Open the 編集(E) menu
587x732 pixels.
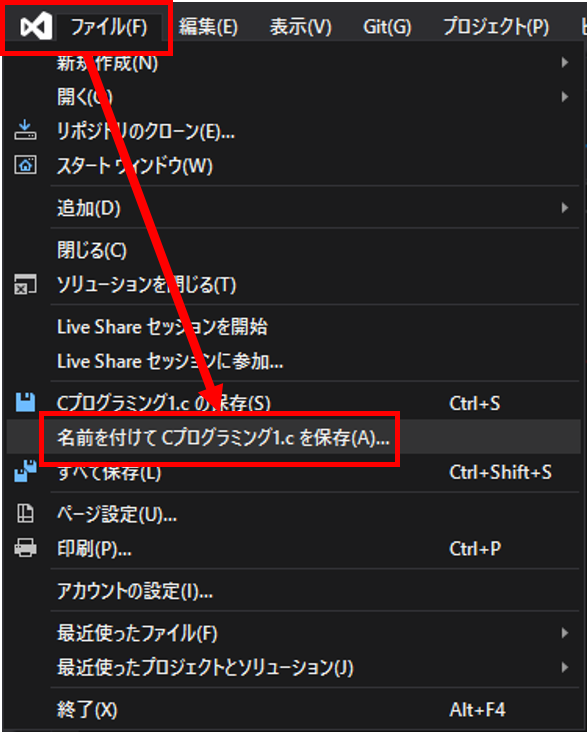pos(208,27)
